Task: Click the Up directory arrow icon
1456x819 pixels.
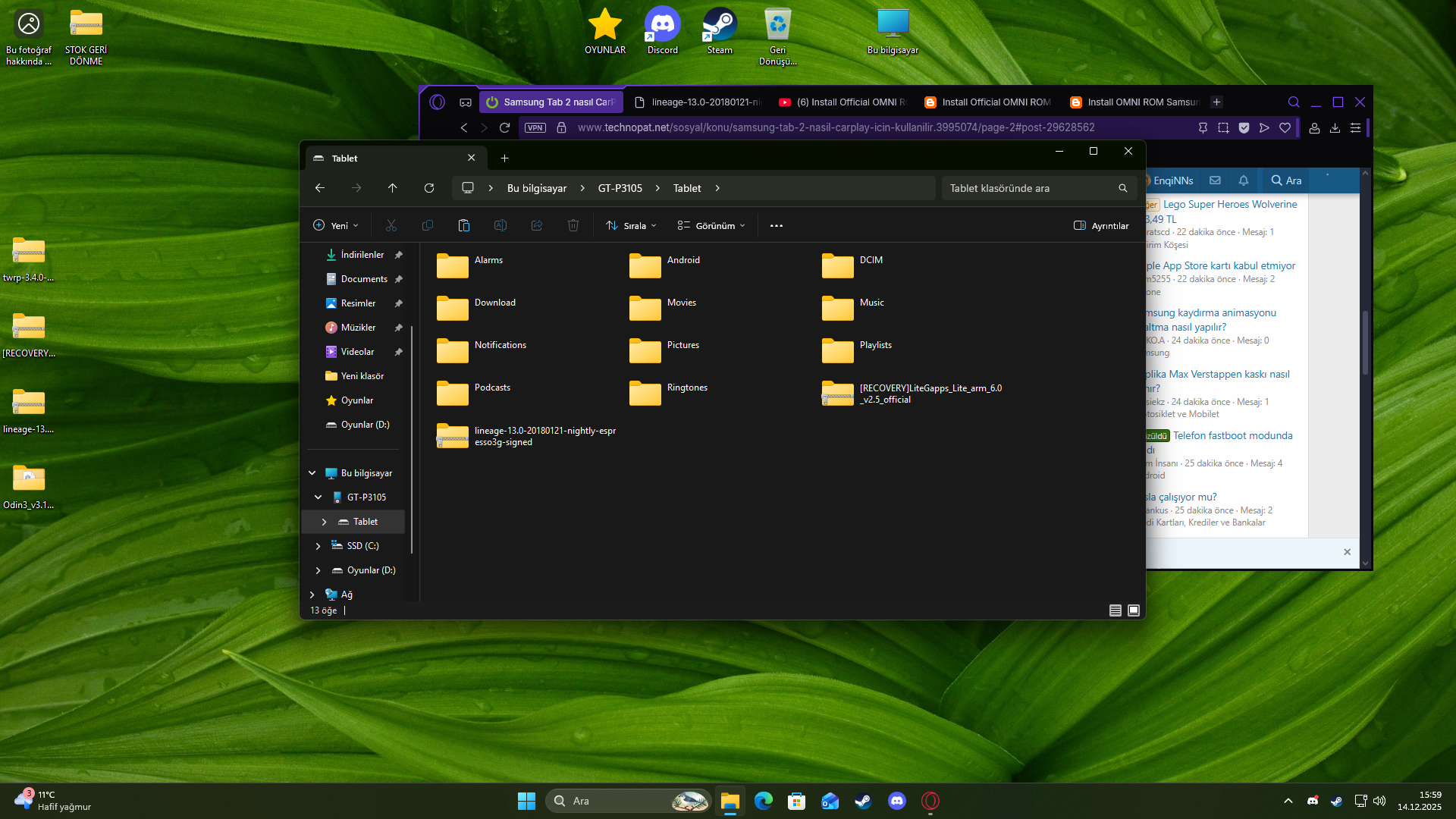Action: pyautogui.click(x=392, y=188)
